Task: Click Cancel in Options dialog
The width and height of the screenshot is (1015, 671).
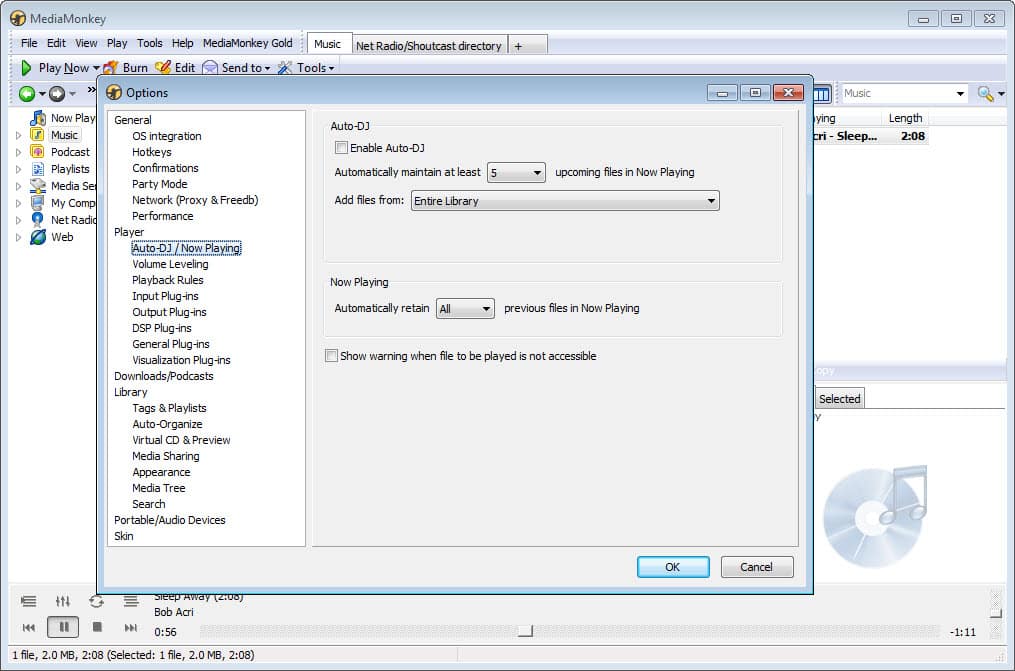Action: (x=757, y=567)
